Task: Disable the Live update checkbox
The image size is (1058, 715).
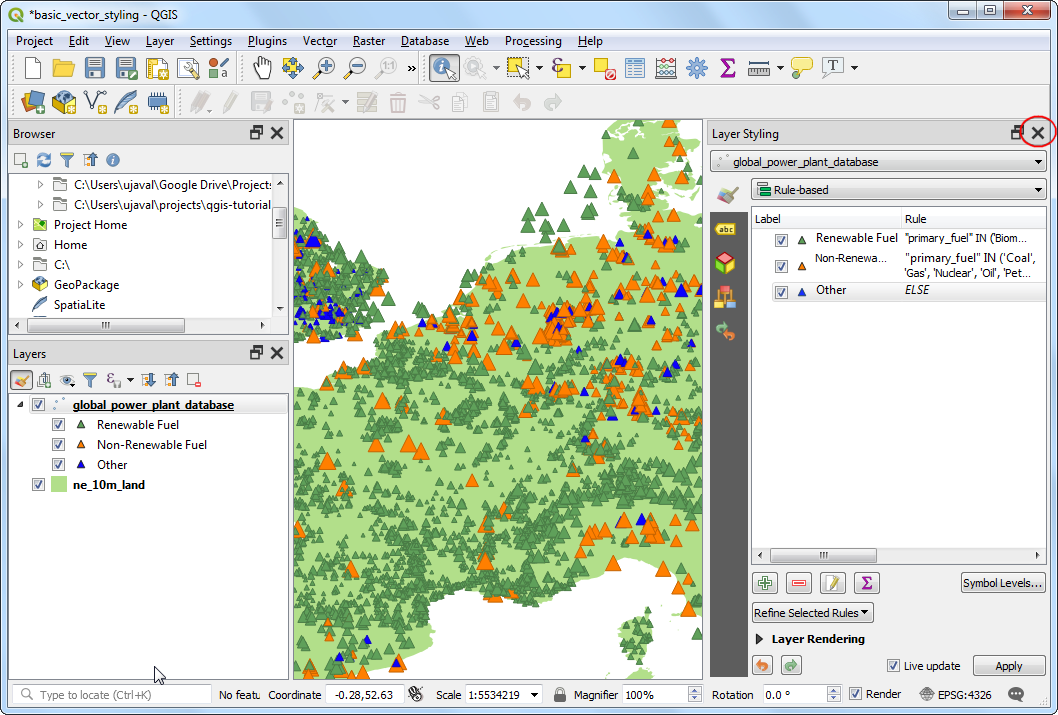Action: click(893, 666)
